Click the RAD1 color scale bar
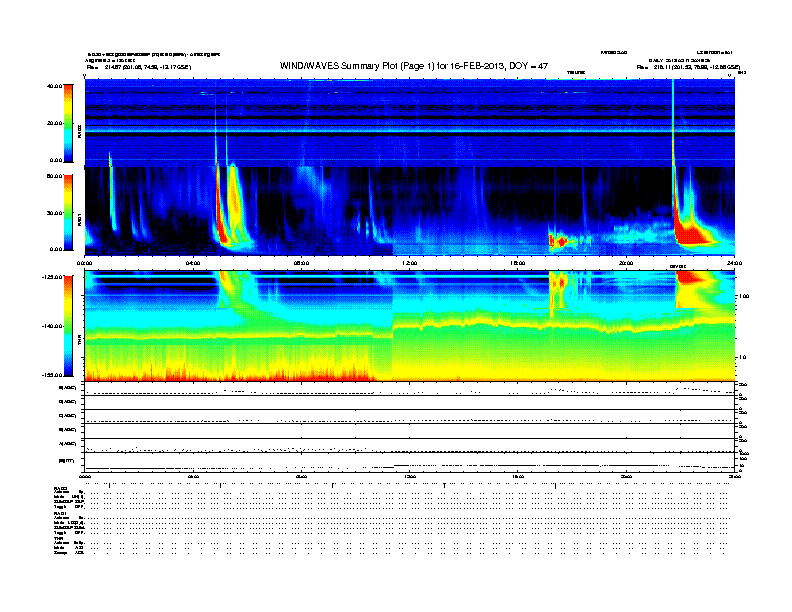792x612 pixels. tap(68, 212)
